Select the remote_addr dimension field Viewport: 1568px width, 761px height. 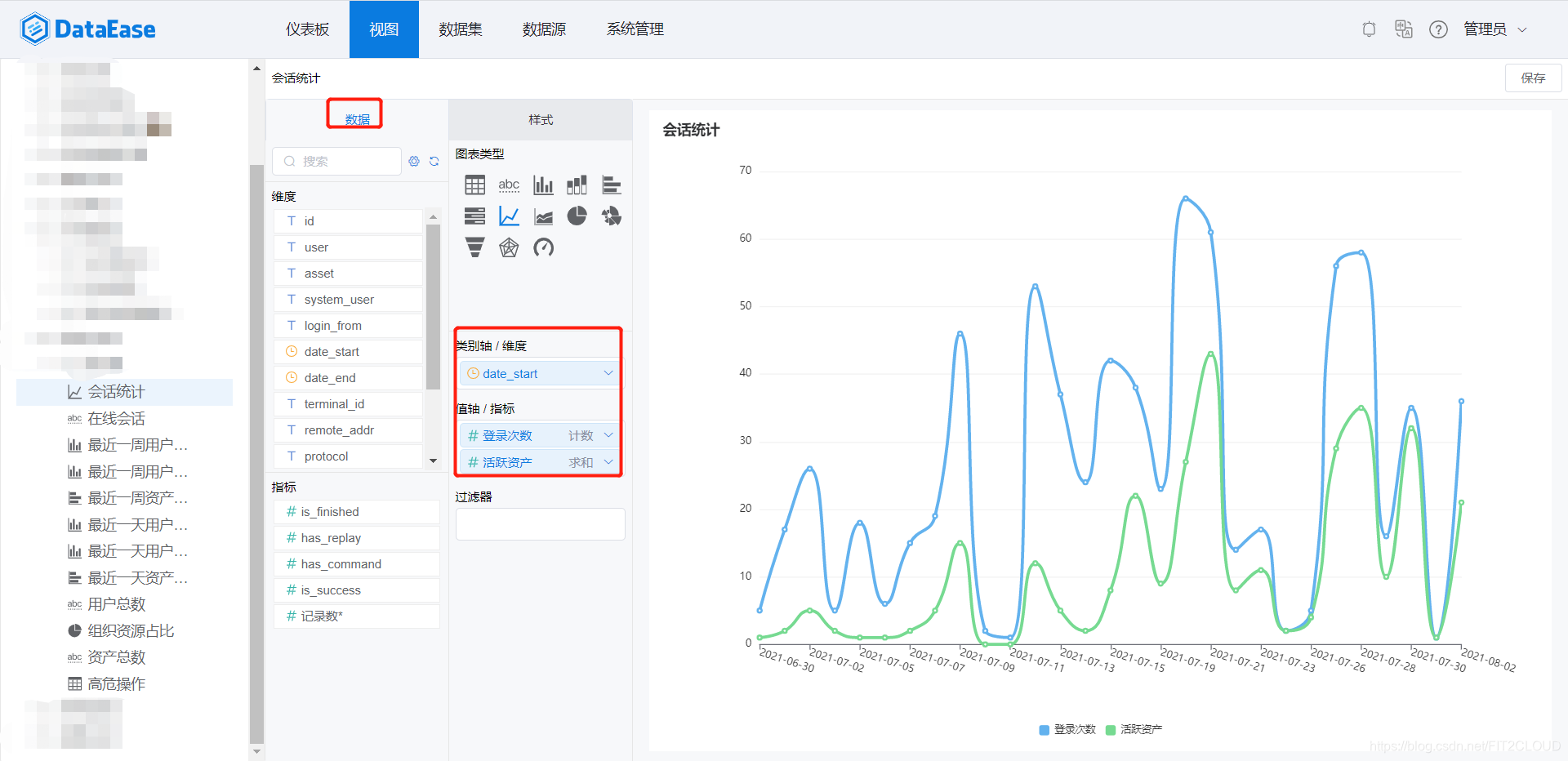348,430
